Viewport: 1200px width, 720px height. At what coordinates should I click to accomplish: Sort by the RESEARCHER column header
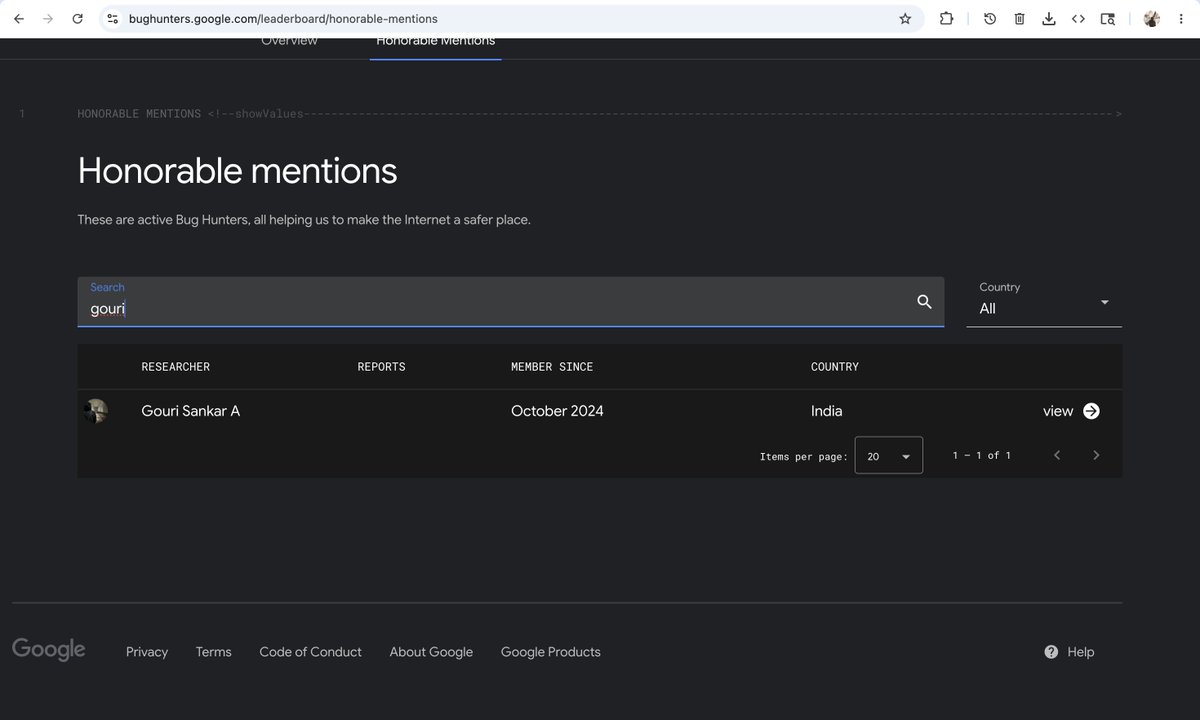[x=176, y=367]
